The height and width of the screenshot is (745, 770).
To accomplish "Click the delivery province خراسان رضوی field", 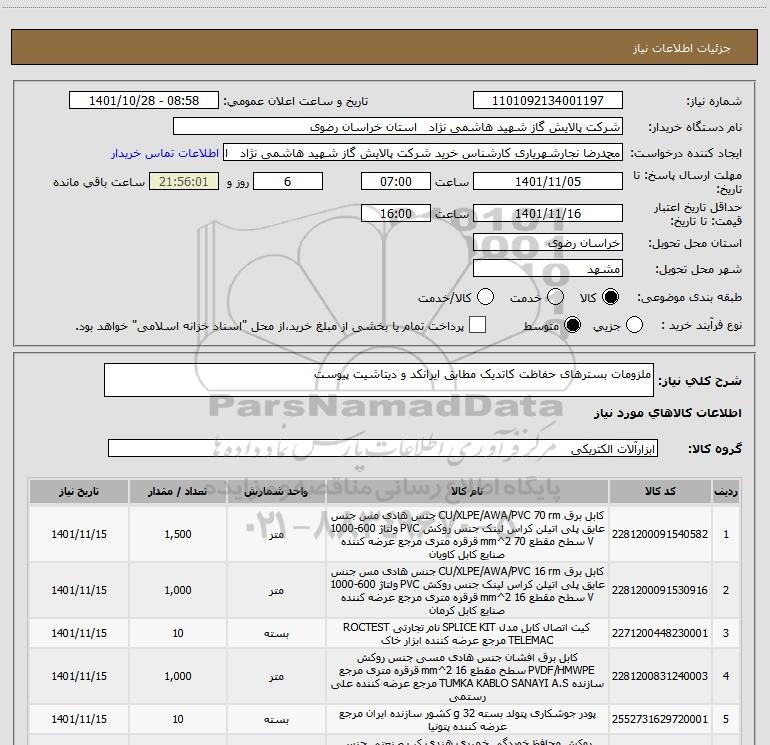I will click(547, 243).
